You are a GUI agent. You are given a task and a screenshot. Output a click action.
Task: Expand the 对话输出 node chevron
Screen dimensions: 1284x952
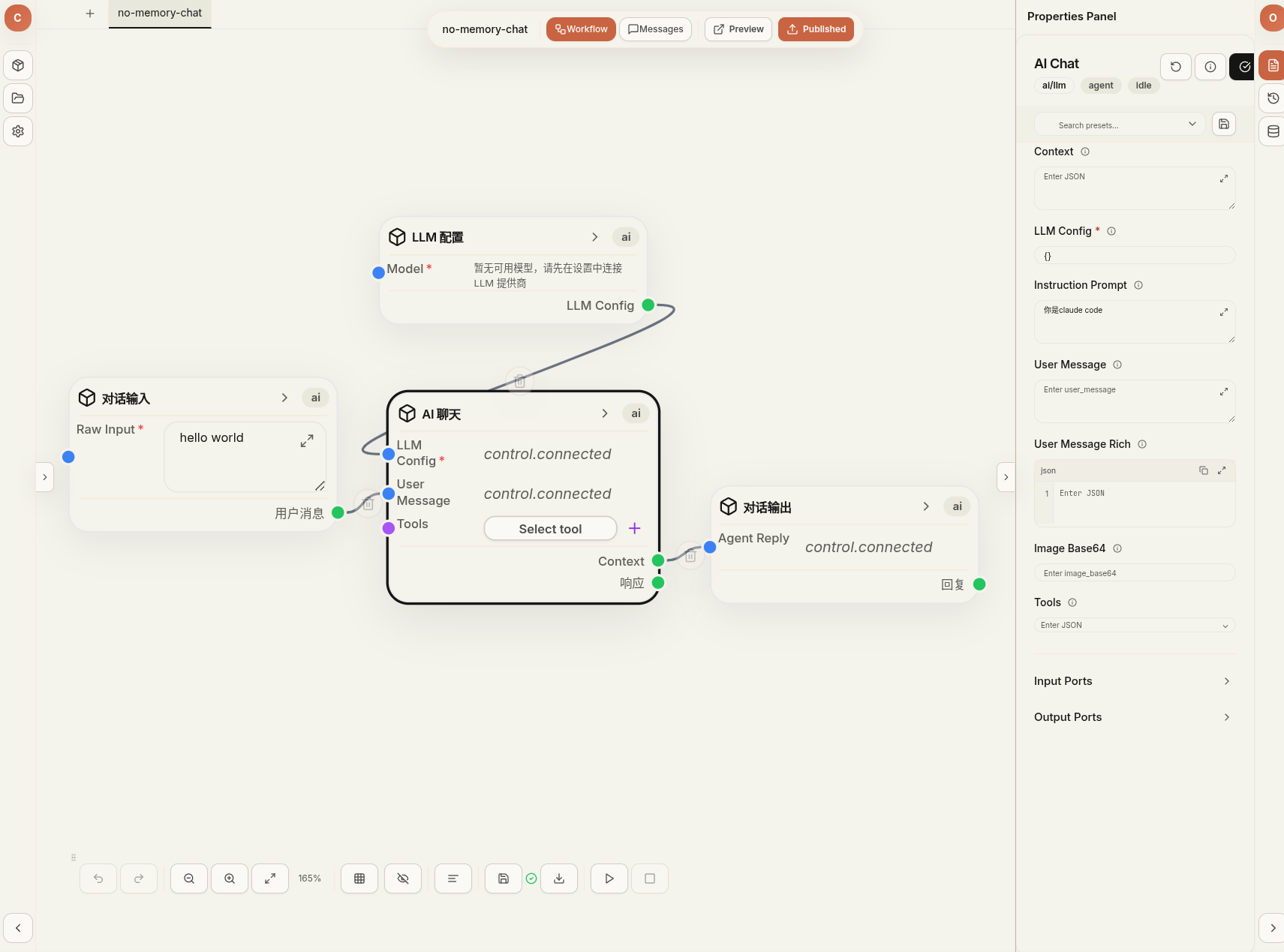click(x=926, y=506)
